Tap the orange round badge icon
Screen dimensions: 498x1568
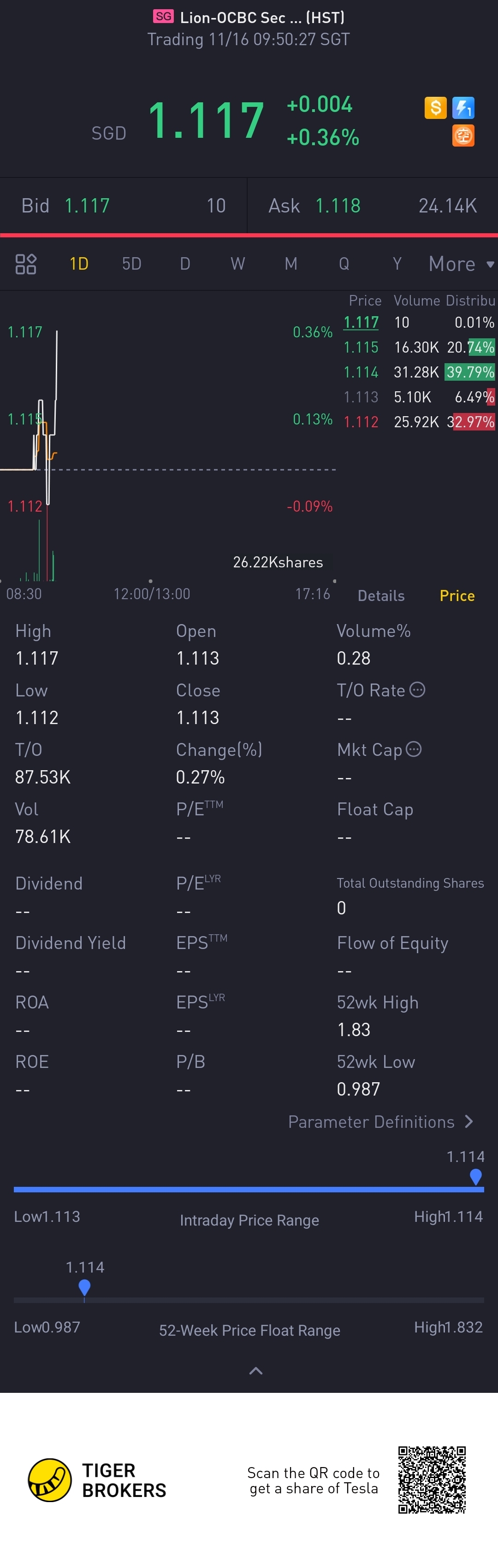coord(463,136)
